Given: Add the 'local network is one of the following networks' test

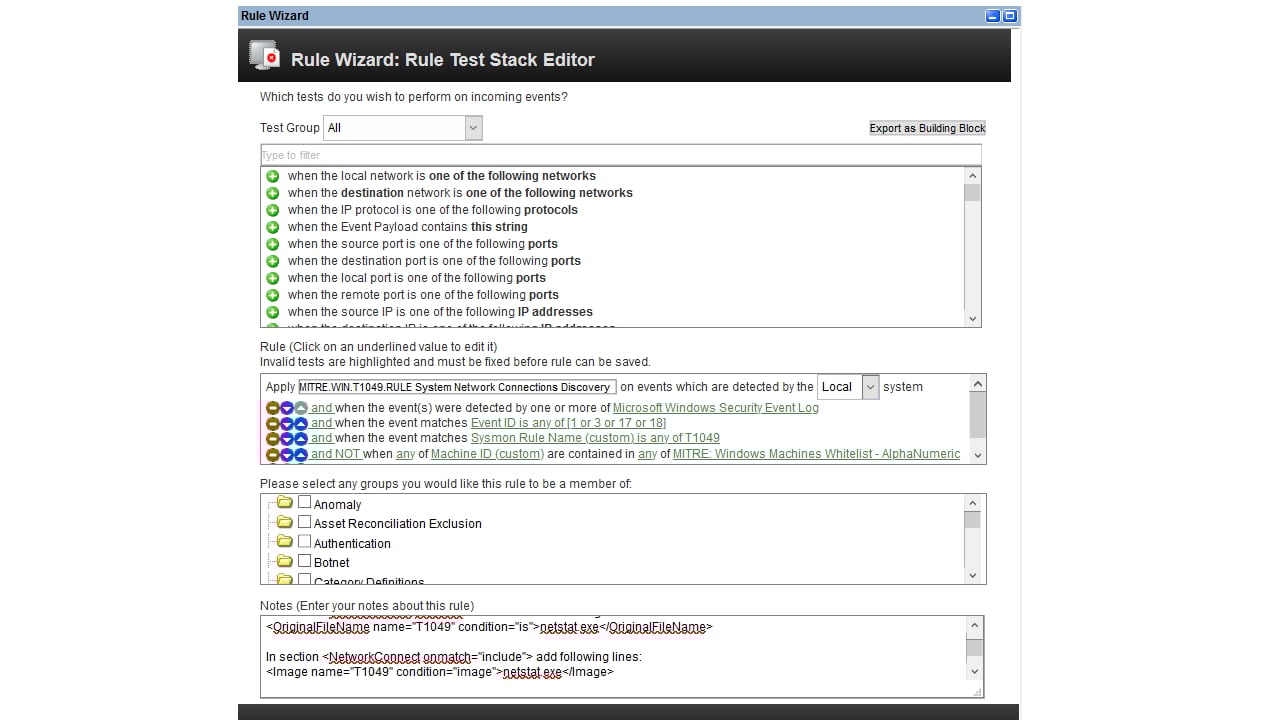Looking at the screenshot, I should click(273, 175).
